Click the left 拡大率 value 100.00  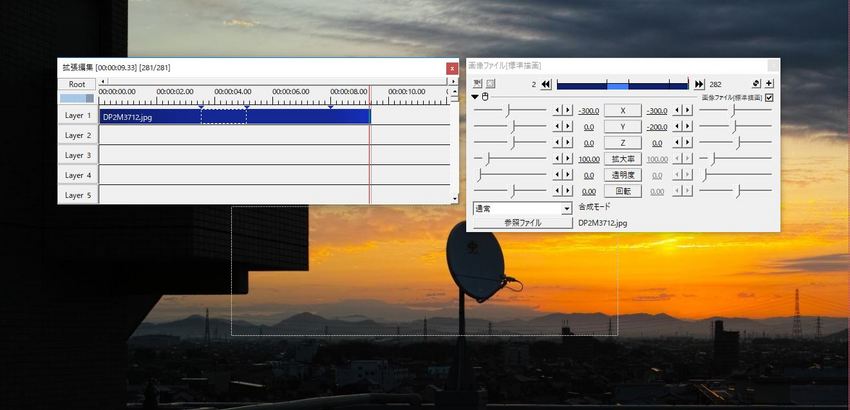point(589,159)
